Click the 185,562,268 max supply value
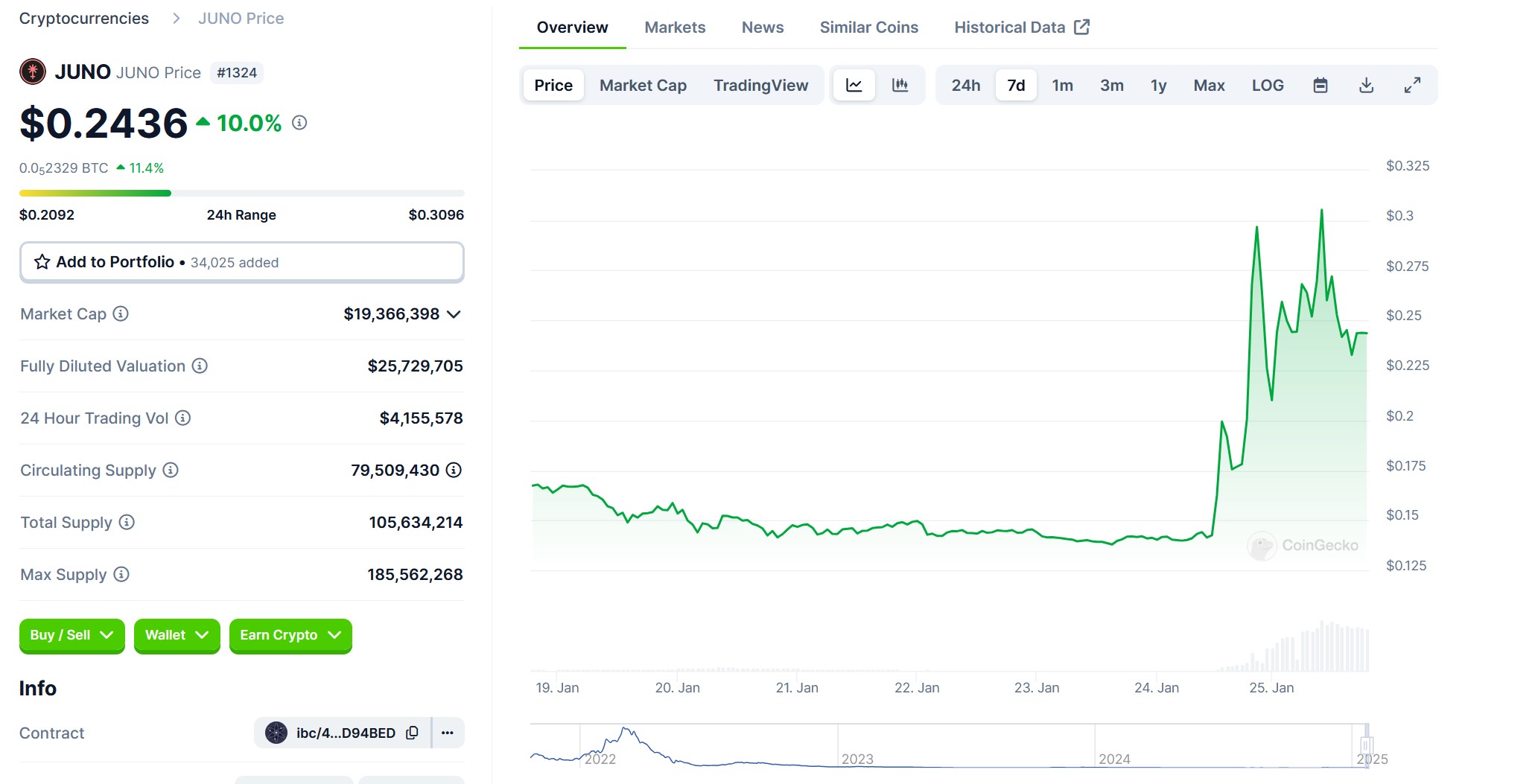 click(x=415, y=574)
